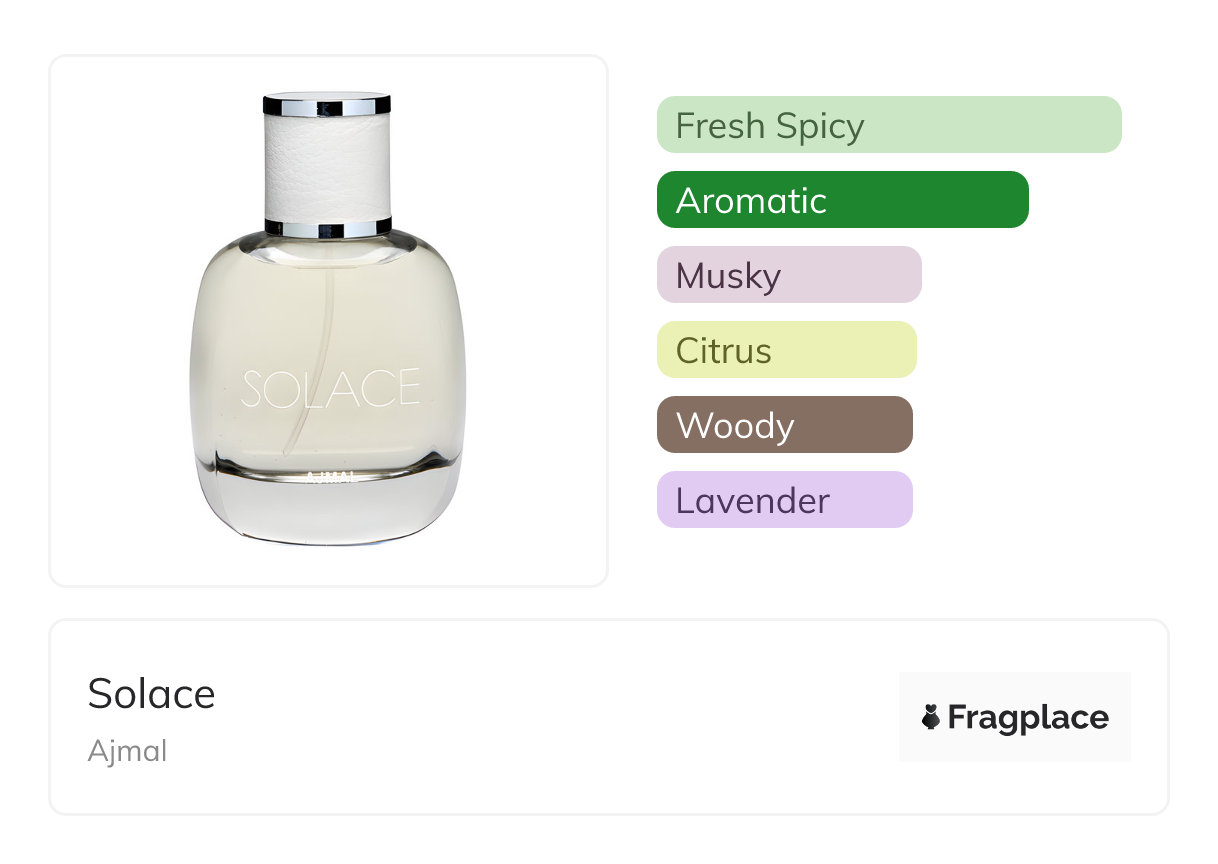The width and height of the screenshot is (1218, 864).
Task: Click the Ajmal brand name below title
Action: click(x=127, y=751)
